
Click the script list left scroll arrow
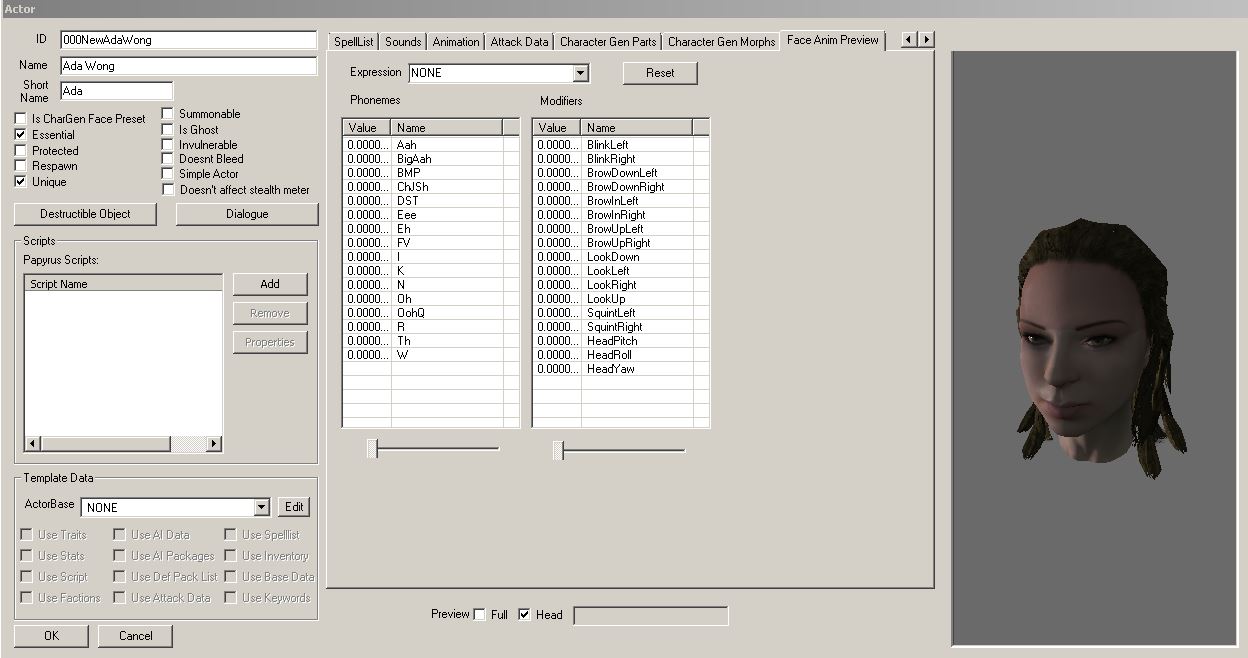[x=32, y=444]
